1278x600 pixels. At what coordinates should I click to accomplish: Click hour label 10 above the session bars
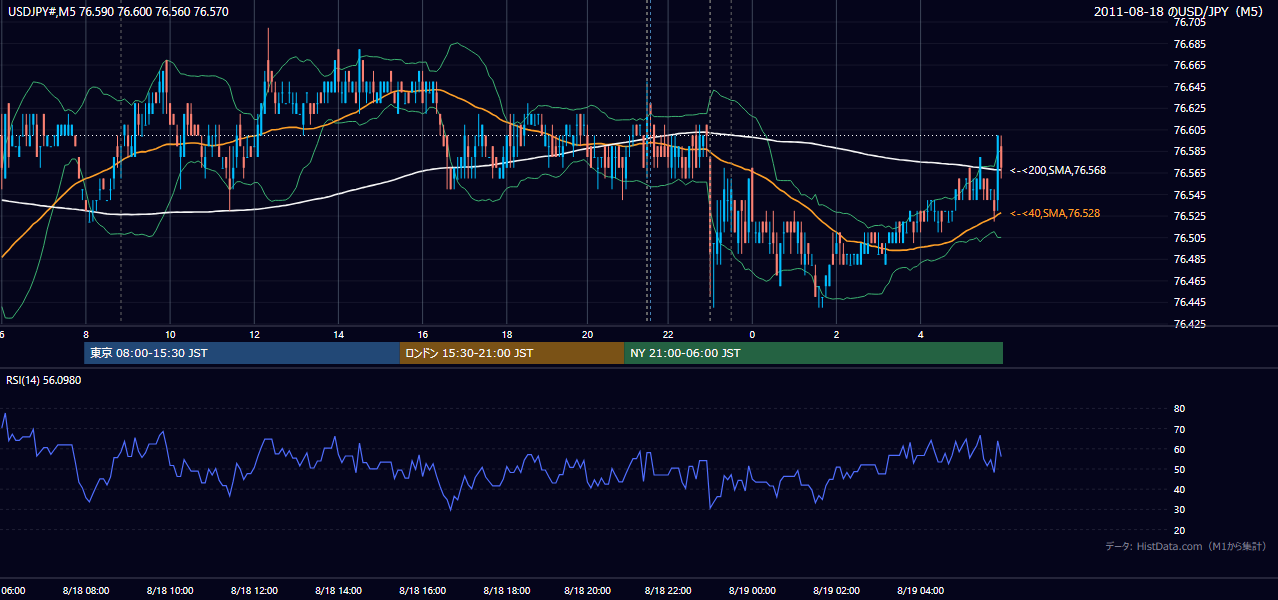pos(170,335)
